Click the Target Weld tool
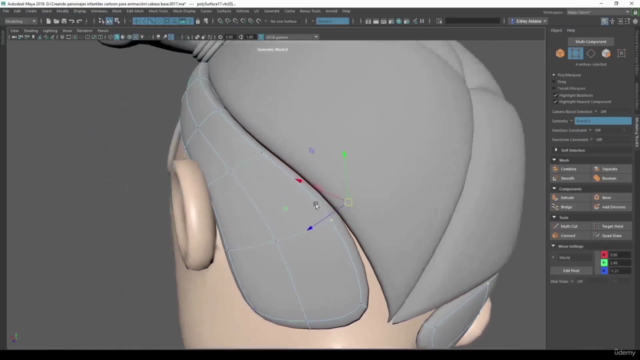 point(611,226)
